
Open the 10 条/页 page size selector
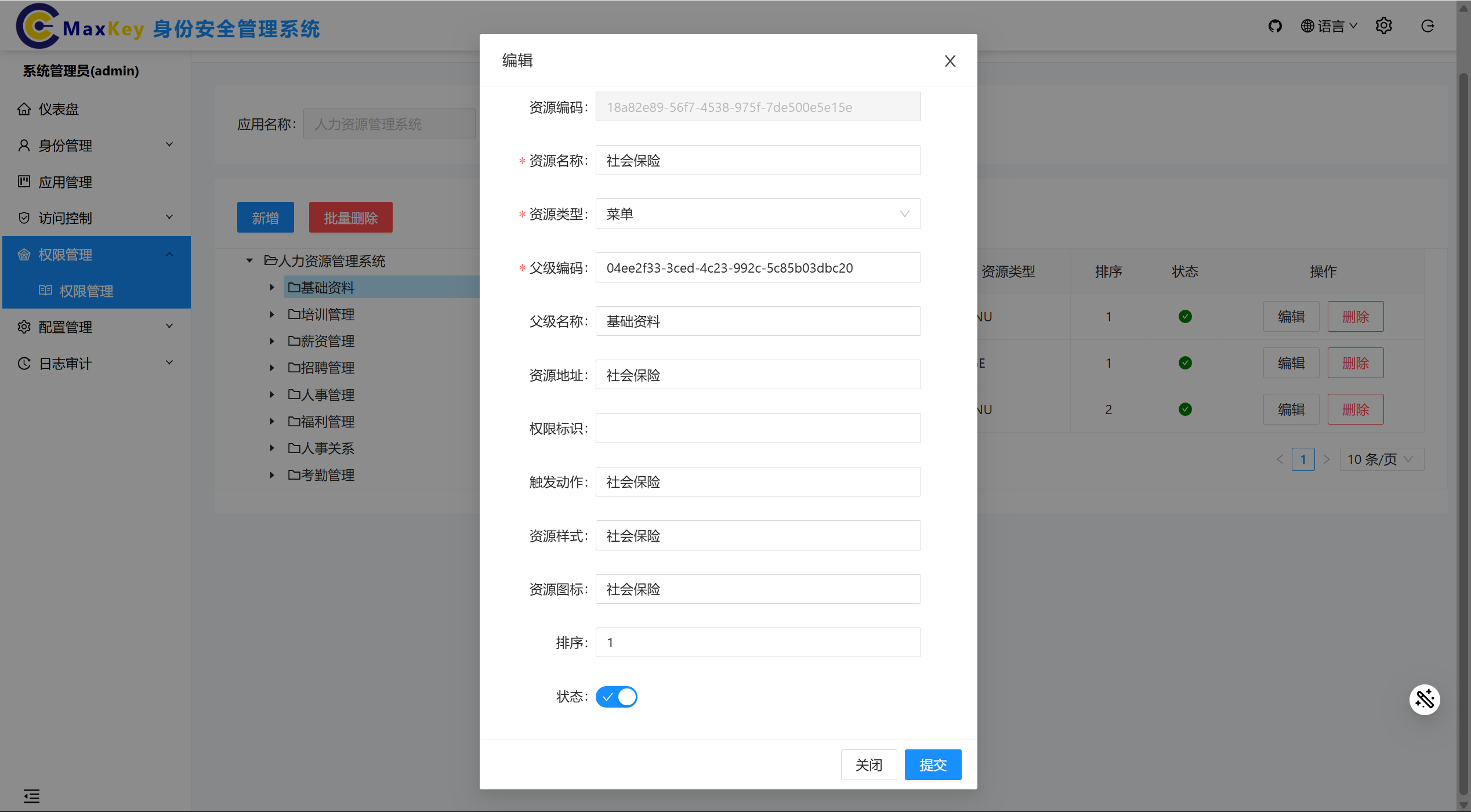click(1381, 459)
